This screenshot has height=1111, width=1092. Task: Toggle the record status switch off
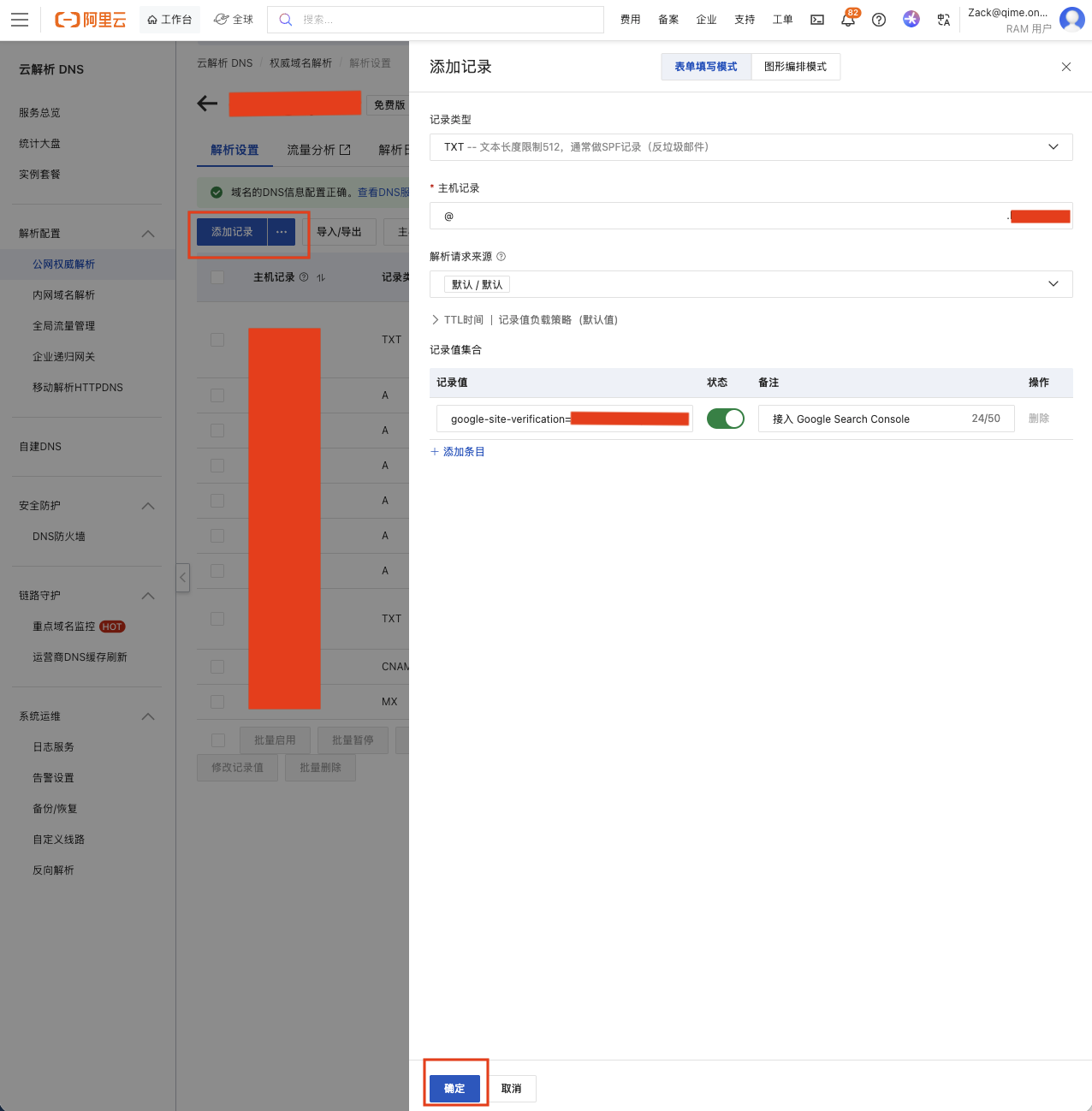point(725,419)
